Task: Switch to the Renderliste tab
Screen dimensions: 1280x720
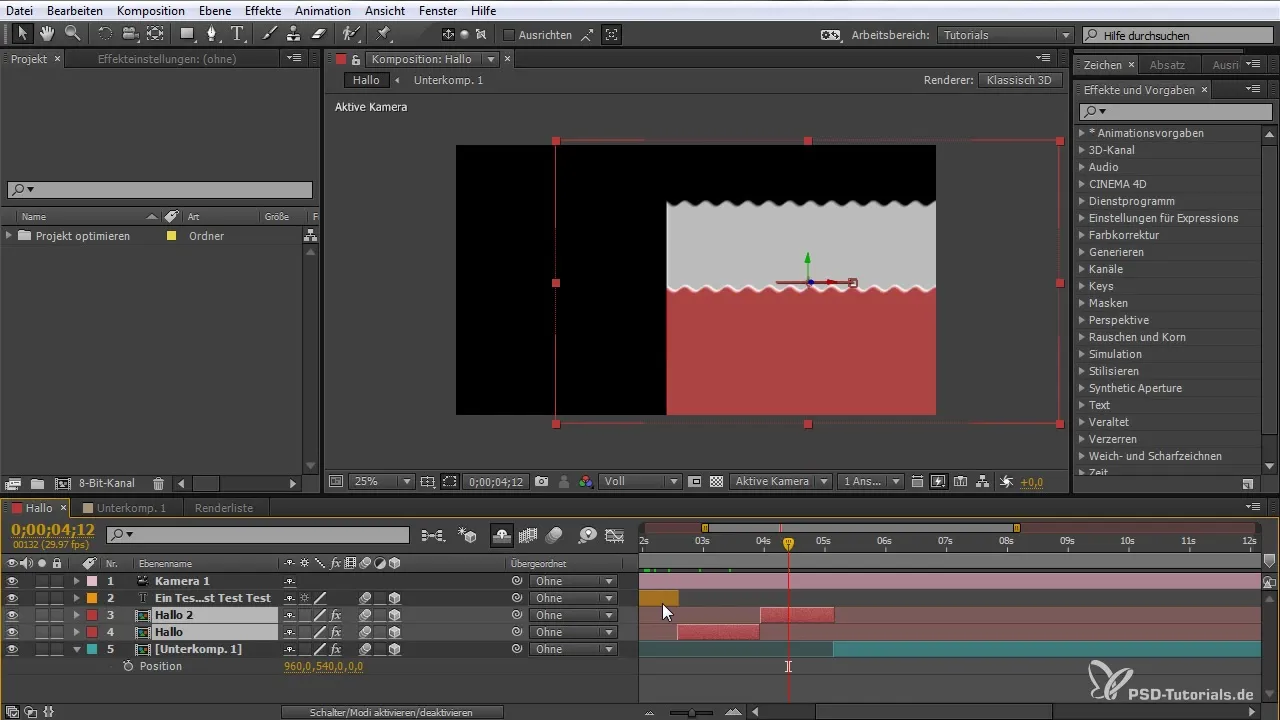Action: pyautogui.click(x=224, y=508)
